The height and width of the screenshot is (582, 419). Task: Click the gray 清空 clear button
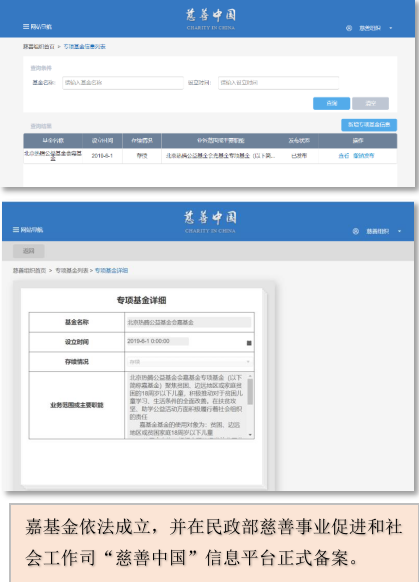pos(370,103)
